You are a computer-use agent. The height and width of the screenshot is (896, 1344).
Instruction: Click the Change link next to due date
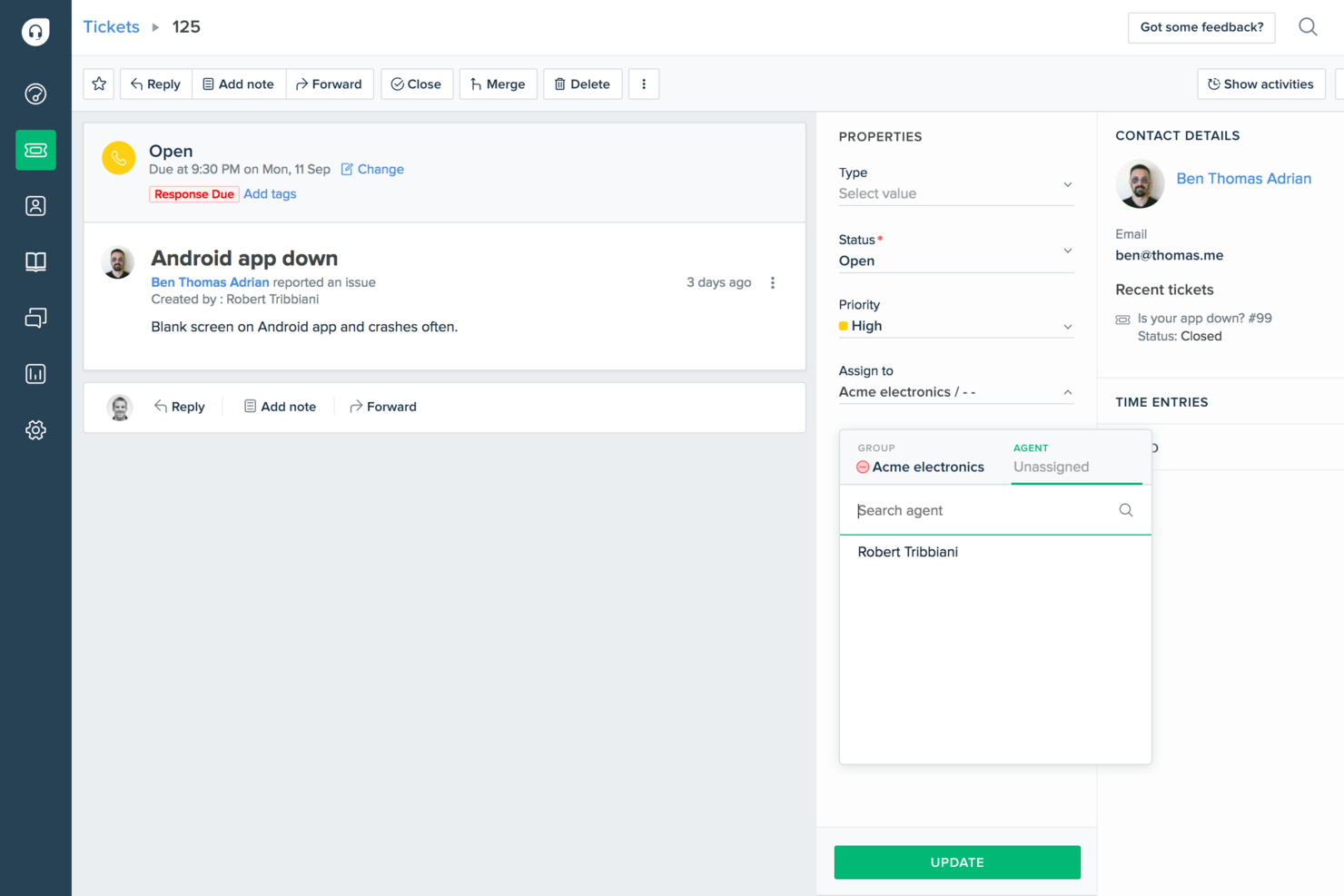[x=380, y=169]
